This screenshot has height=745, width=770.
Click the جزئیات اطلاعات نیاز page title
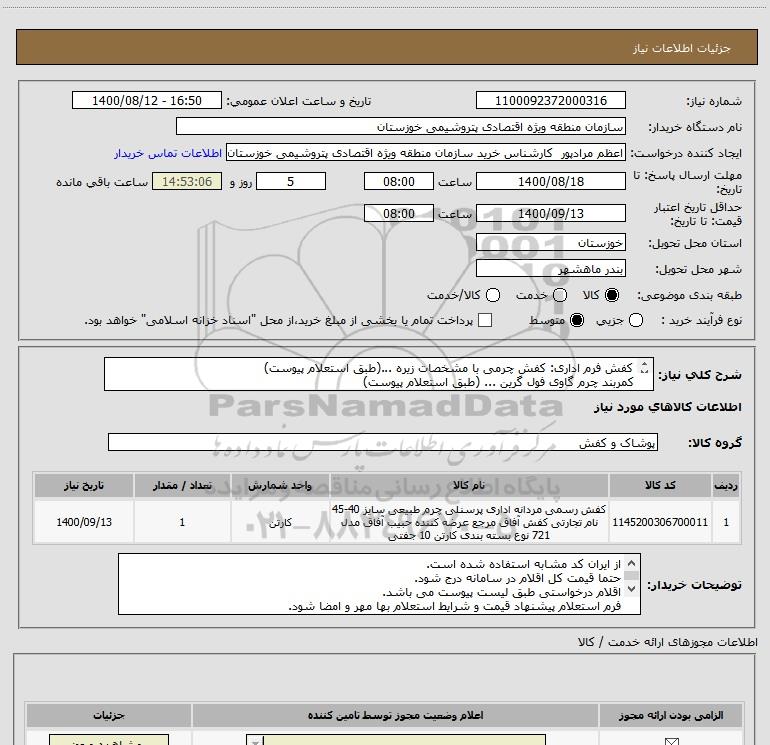(681, 48)
